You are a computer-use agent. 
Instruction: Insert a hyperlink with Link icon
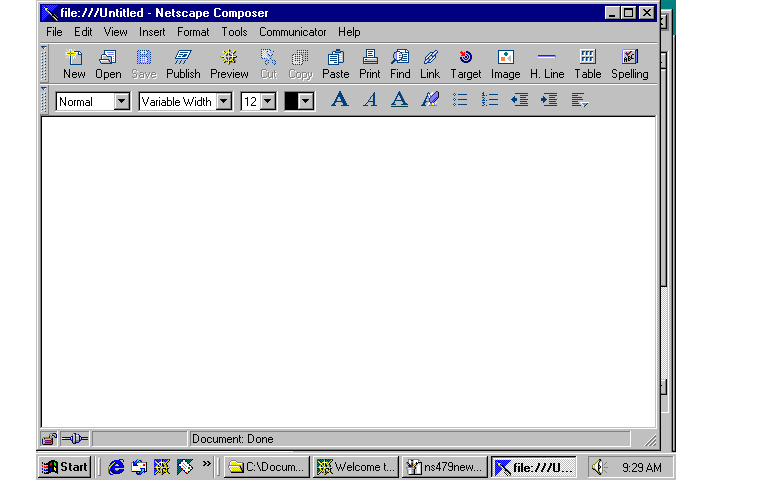pos(430,64)
